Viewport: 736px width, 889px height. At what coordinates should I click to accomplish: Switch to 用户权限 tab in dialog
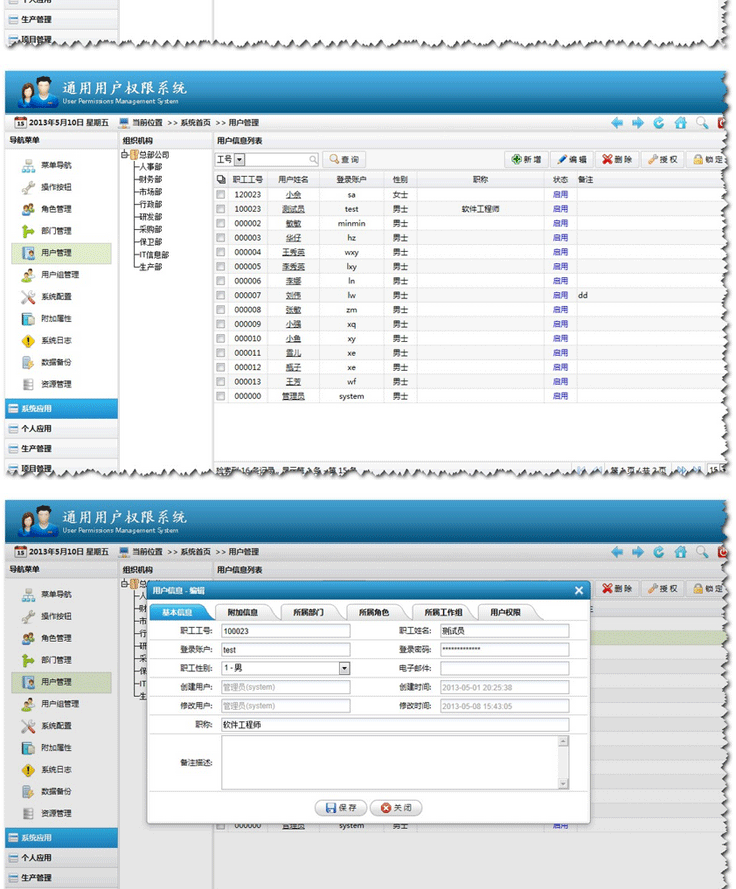click(x=505, y=612)
